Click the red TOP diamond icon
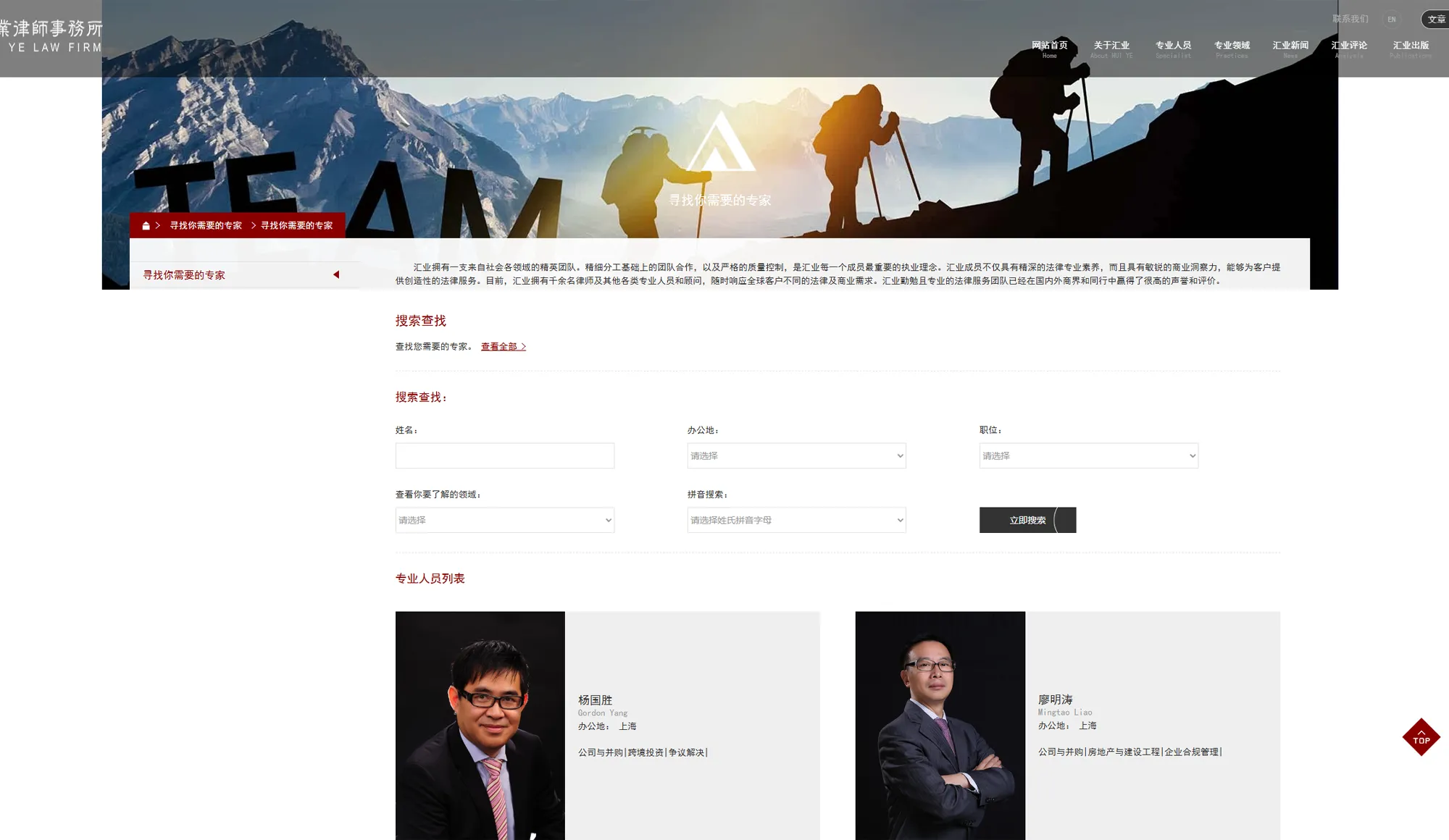The height and width of the screenshot is (840, 1449). coord(1421,737)
